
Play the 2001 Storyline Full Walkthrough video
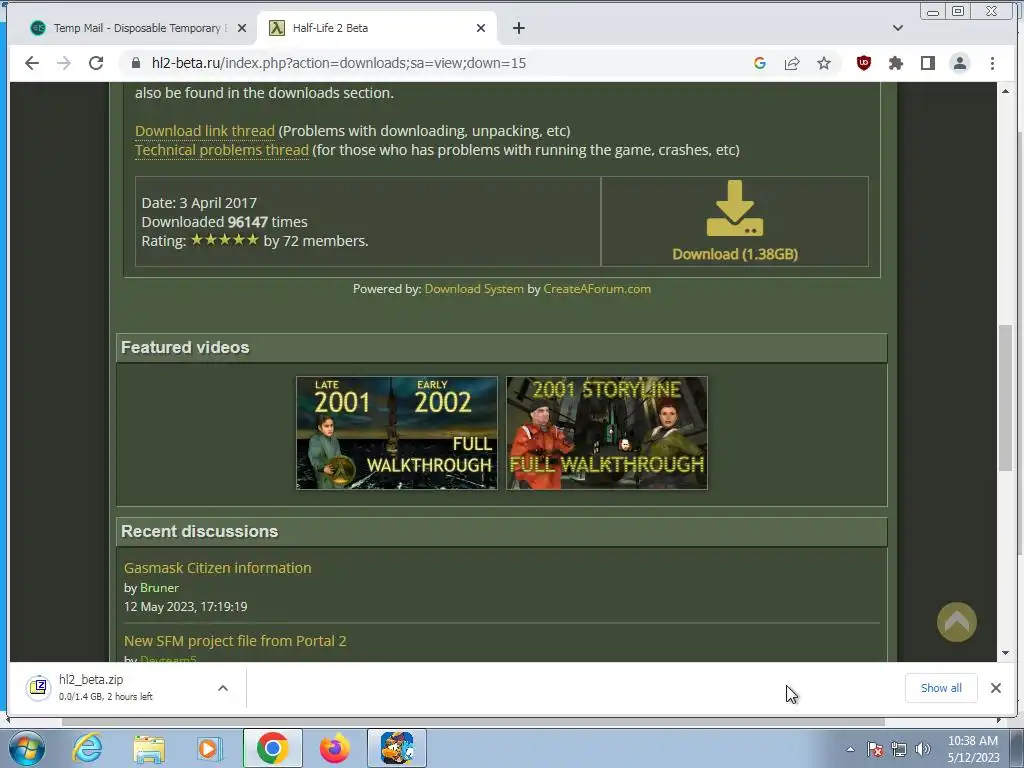607,433
